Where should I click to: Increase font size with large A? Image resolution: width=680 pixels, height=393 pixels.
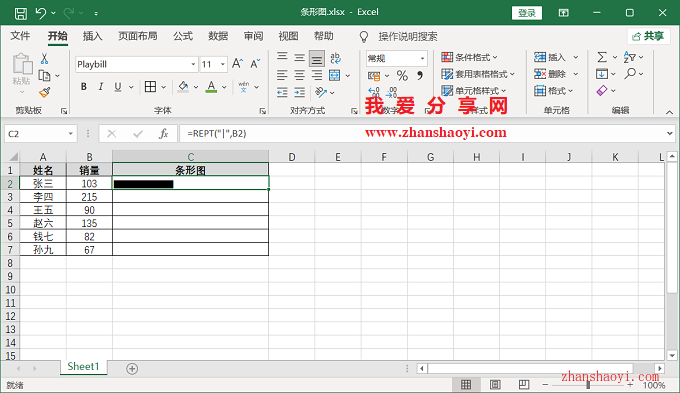tap(237, 64)
